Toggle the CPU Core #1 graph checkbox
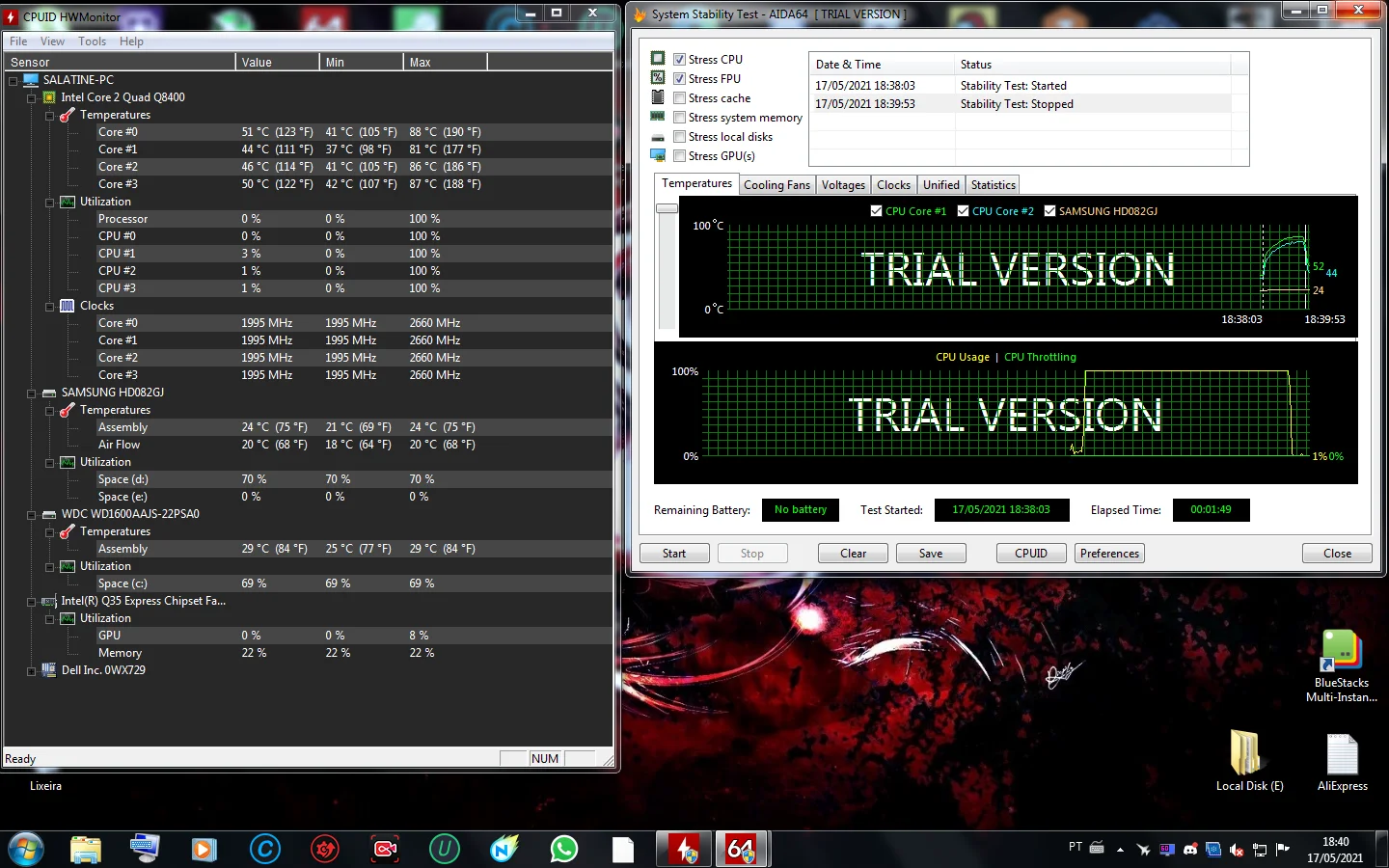Screen dimensions: 1389x868 (x=876, y=210)
